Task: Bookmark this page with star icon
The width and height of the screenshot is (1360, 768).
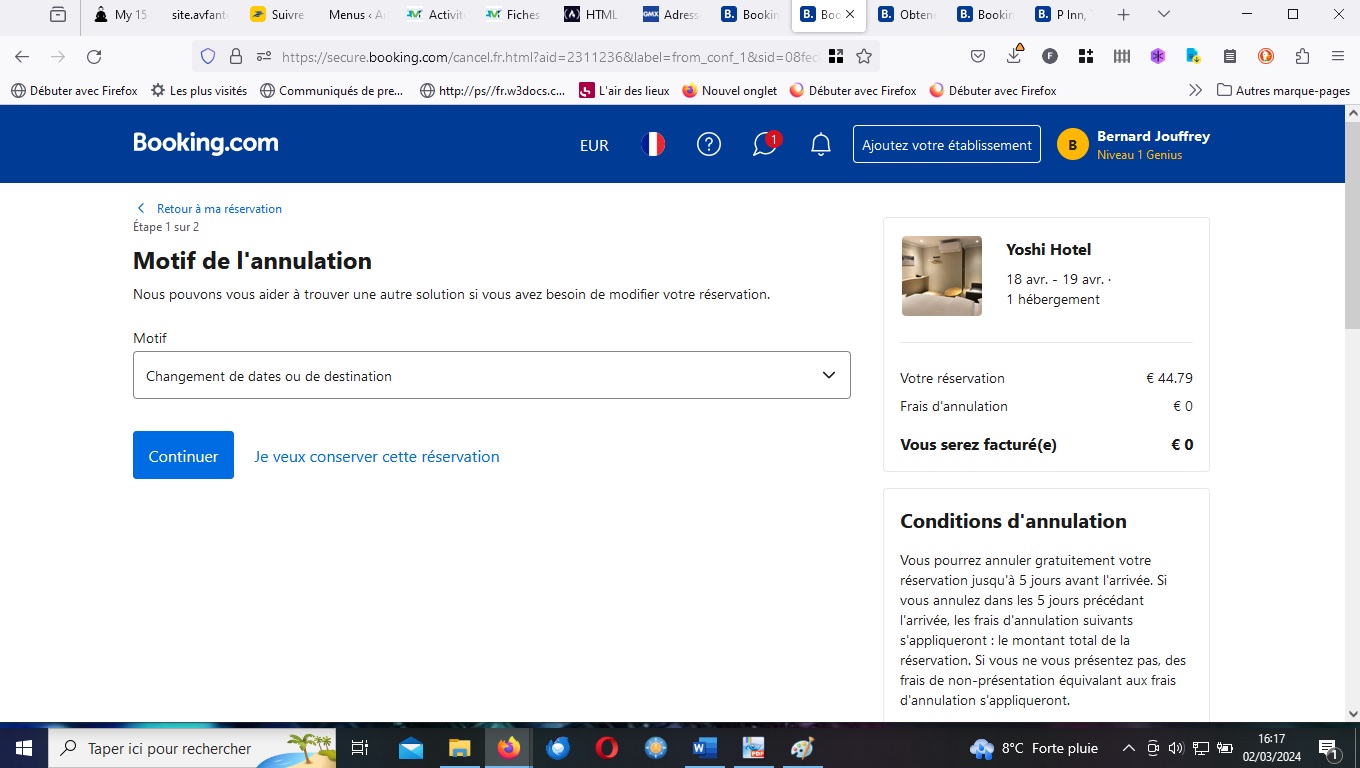Action: point(864,57)
